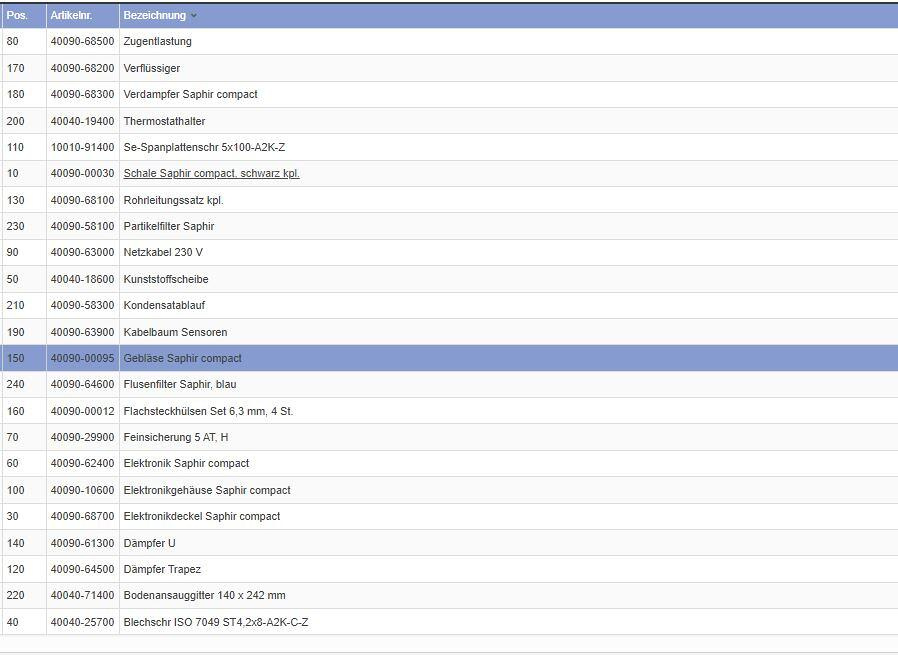Image resolution: width=898 pixels, height=655 pixels.
Task: Select the Flusenfilter Saphir, blau row
Action: click(179, 385)
